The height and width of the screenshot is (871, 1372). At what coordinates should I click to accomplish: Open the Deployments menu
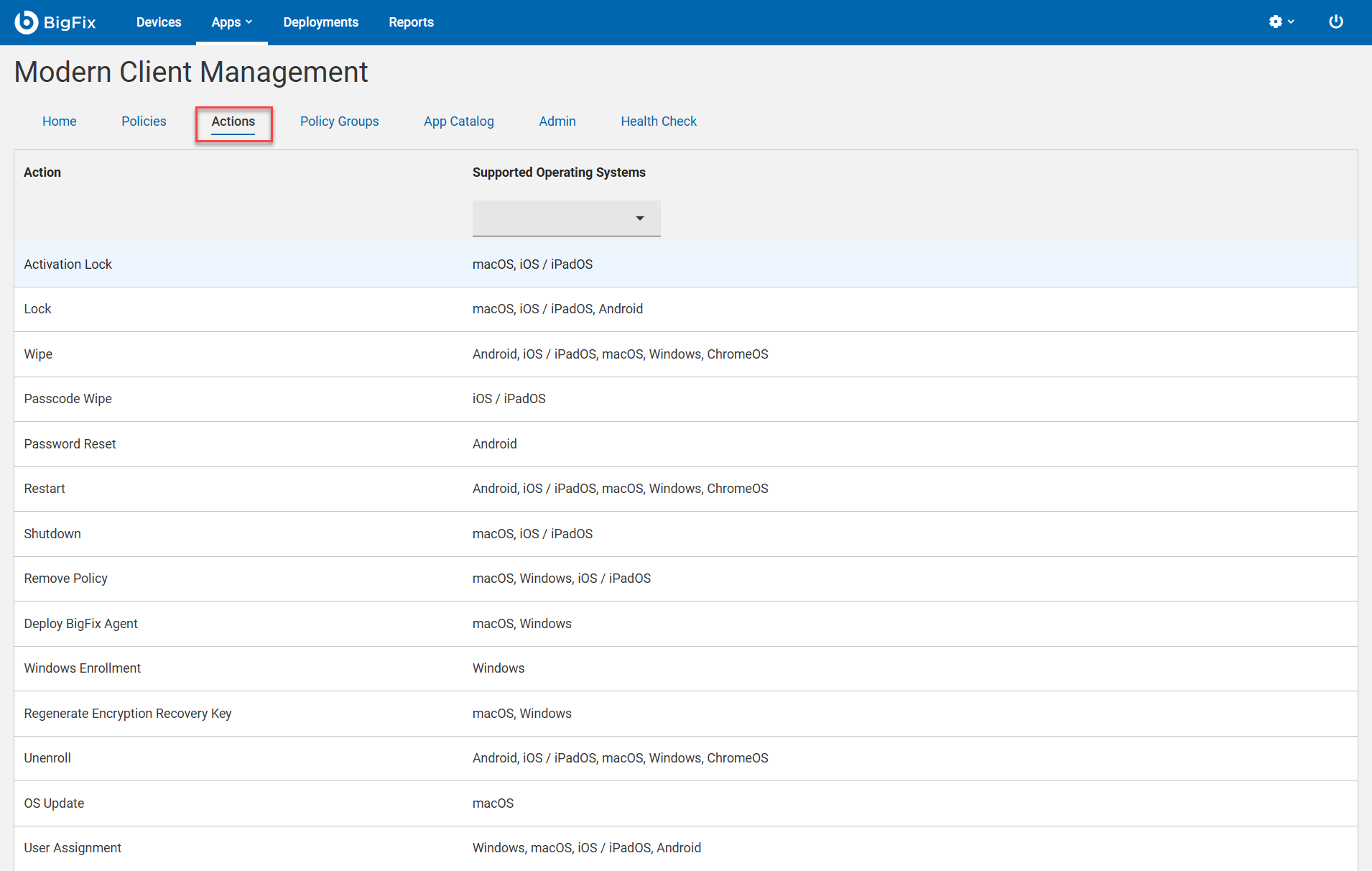[x=320, y=22]
